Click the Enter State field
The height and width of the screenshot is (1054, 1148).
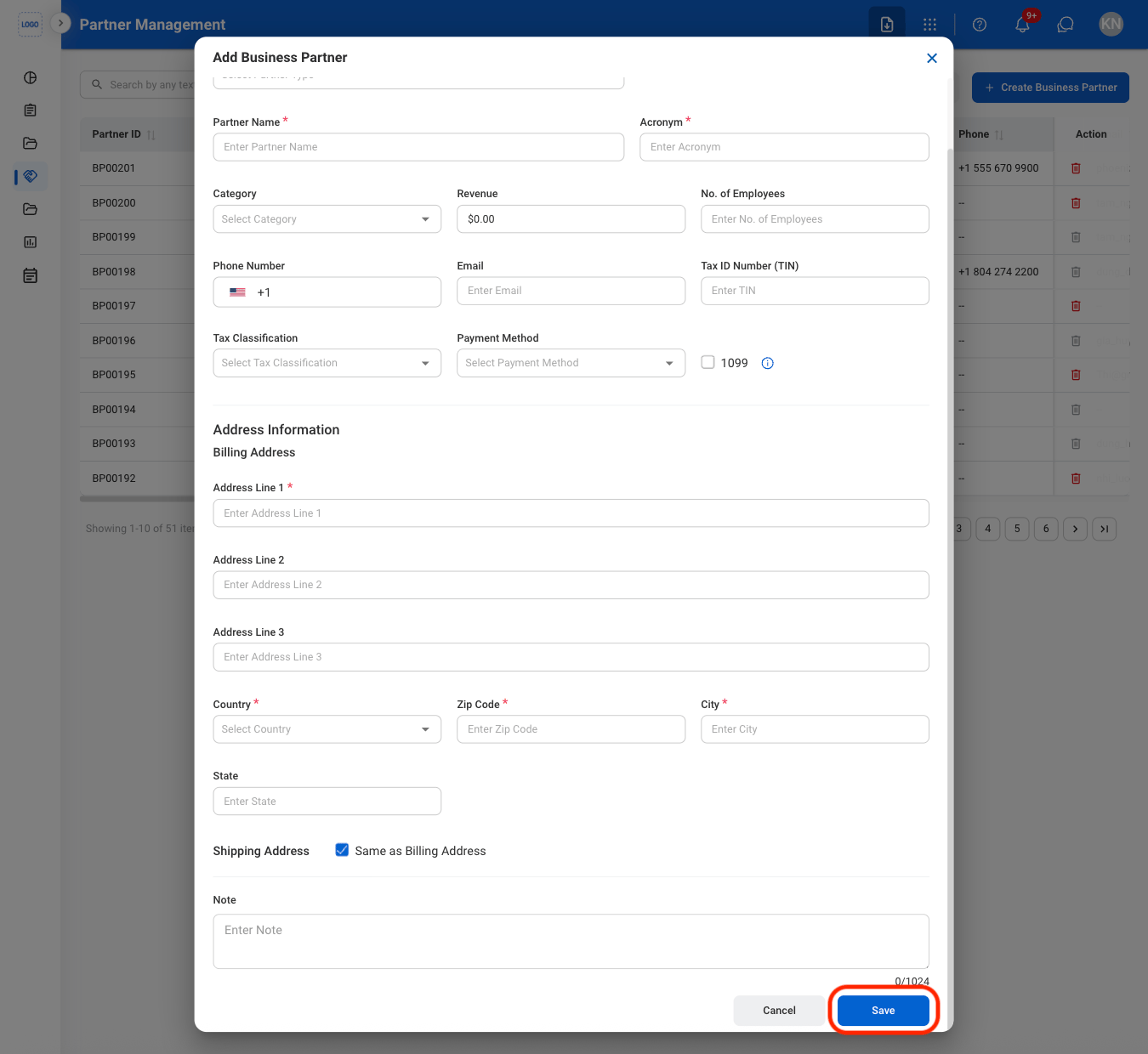tap(327, 802)
